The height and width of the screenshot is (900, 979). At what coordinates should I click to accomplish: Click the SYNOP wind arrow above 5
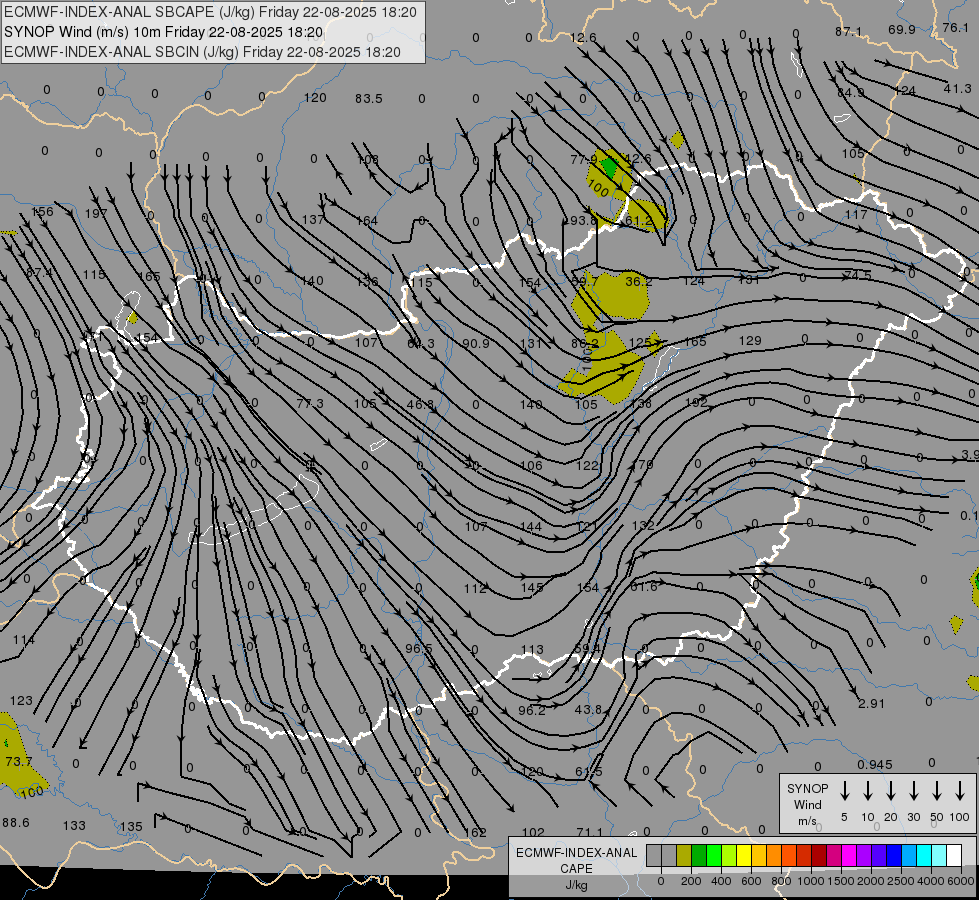[x=845, y=791]
